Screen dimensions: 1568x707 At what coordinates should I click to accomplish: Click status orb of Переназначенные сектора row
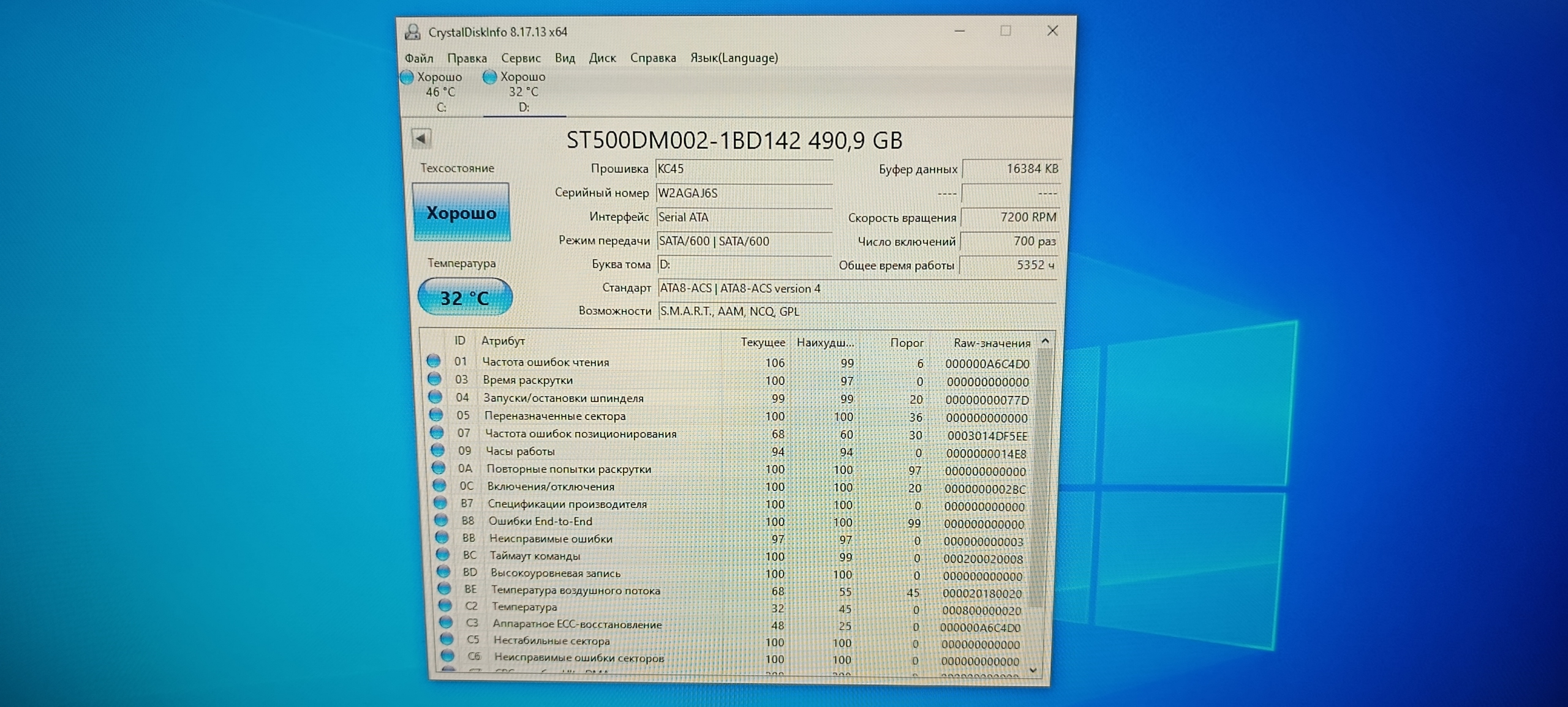(x=436, y=414)
